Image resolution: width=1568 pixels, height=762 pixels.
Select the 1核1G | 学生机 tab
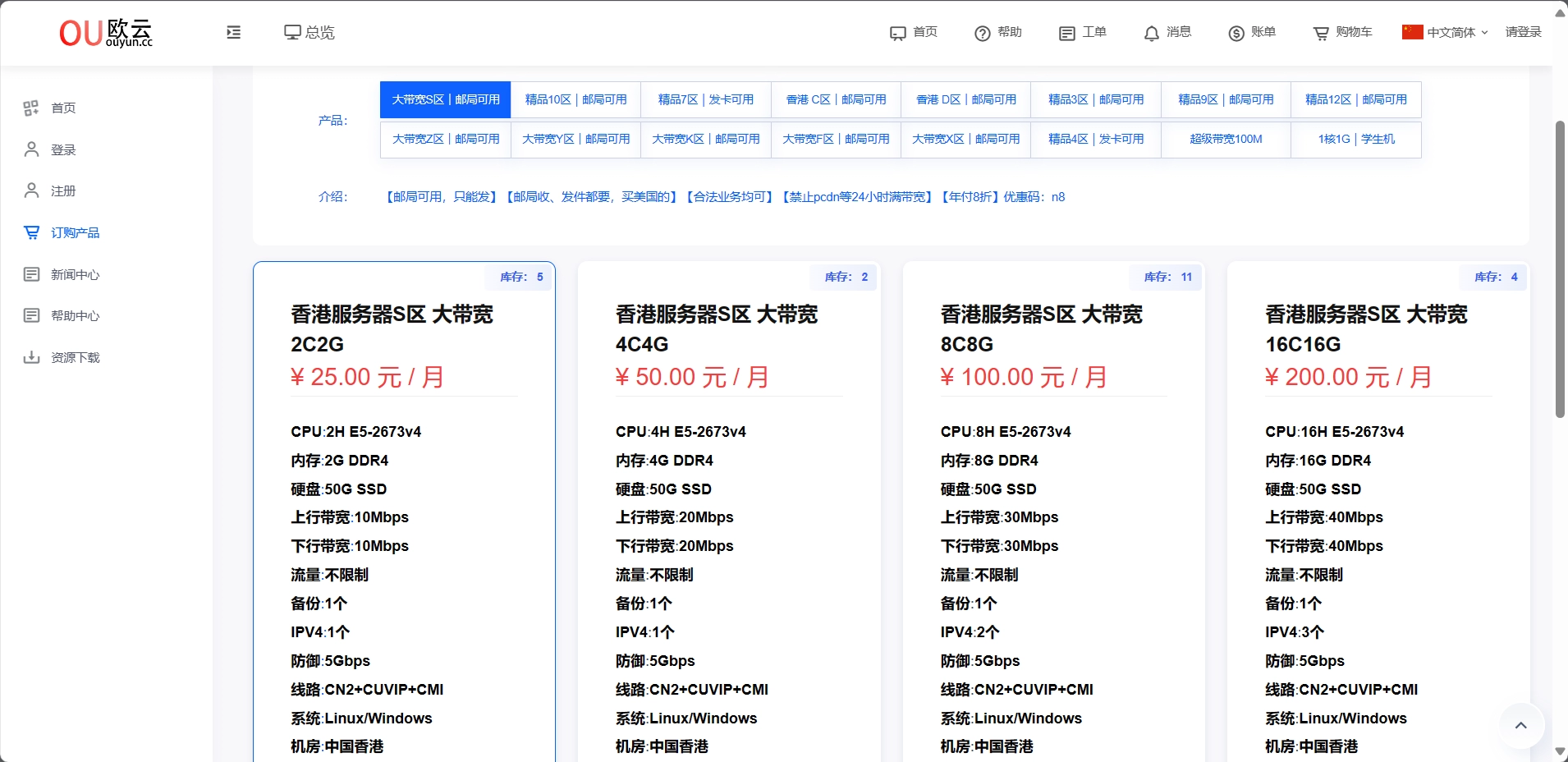click(x=1356, y=139)
